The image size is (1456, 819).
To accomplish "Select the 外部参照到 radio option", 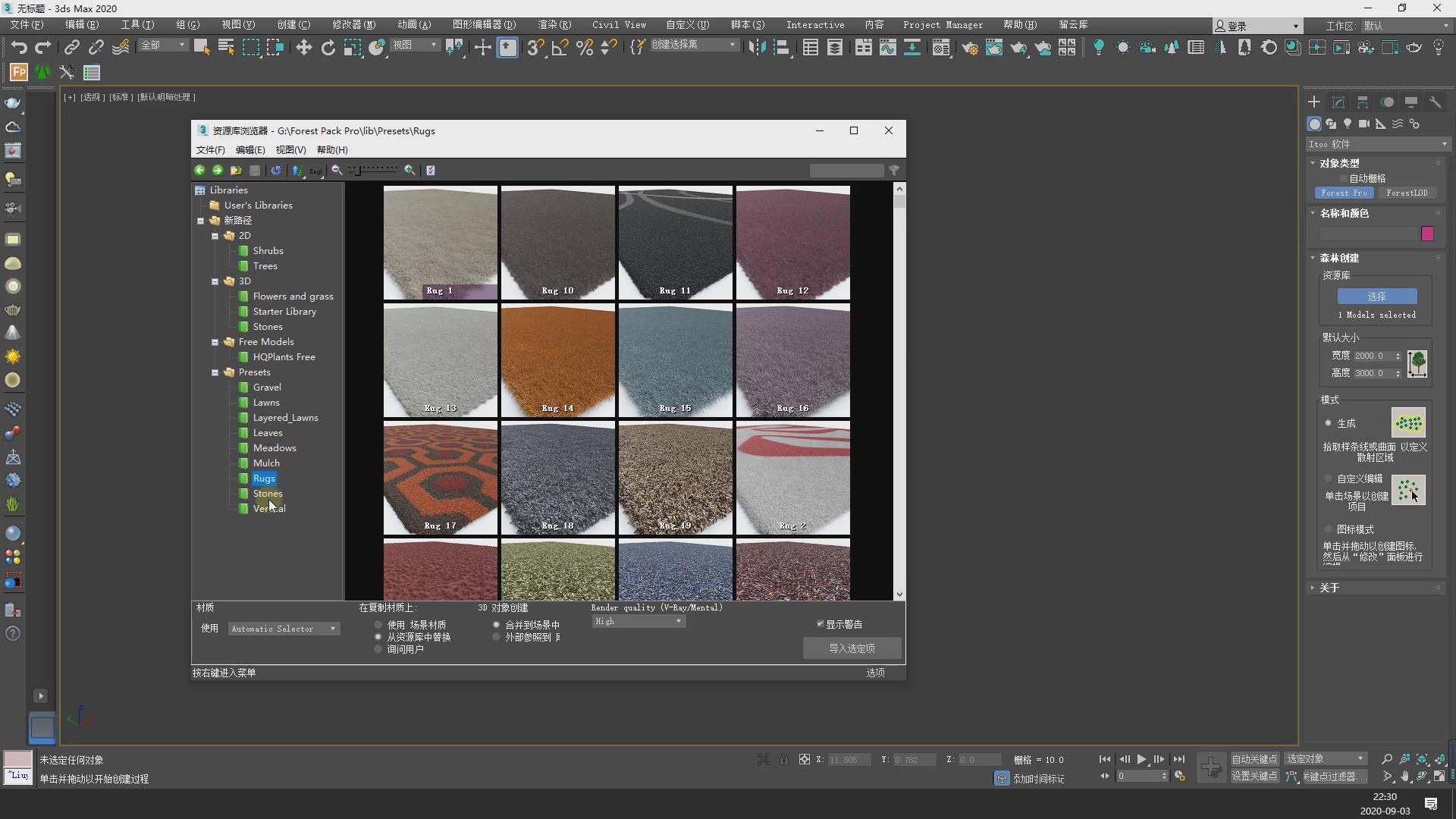I will [x=497, y=637].
